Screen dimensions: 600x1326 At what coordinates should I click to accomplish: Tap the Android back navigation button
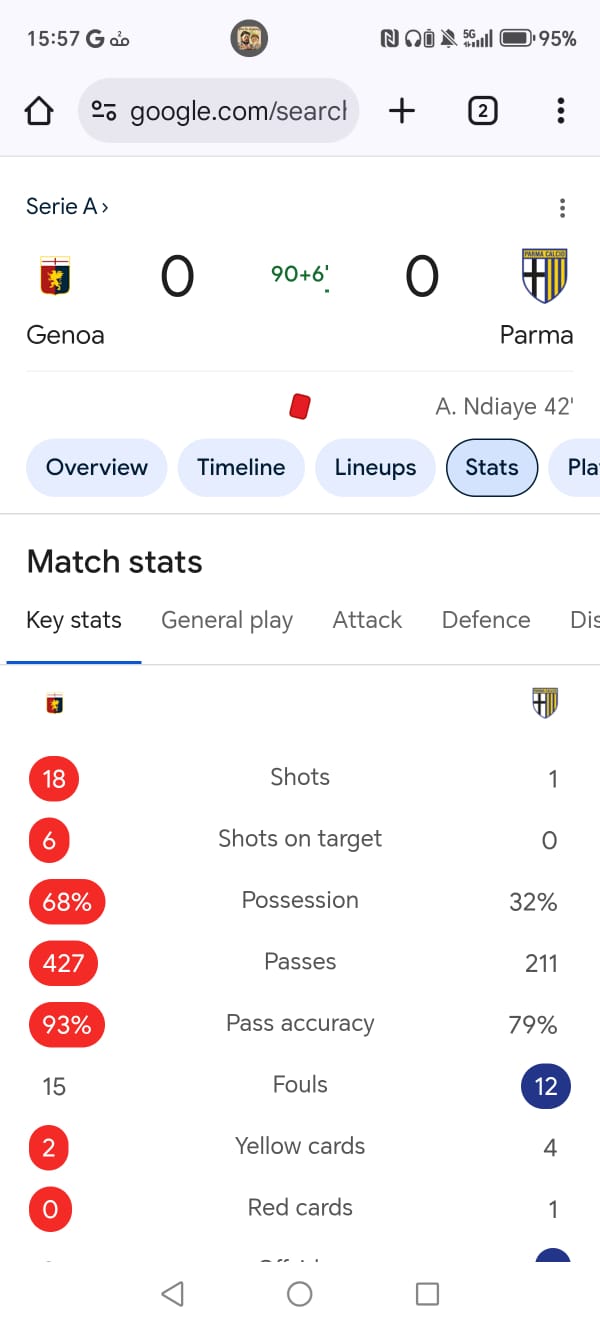point(172,1294)
